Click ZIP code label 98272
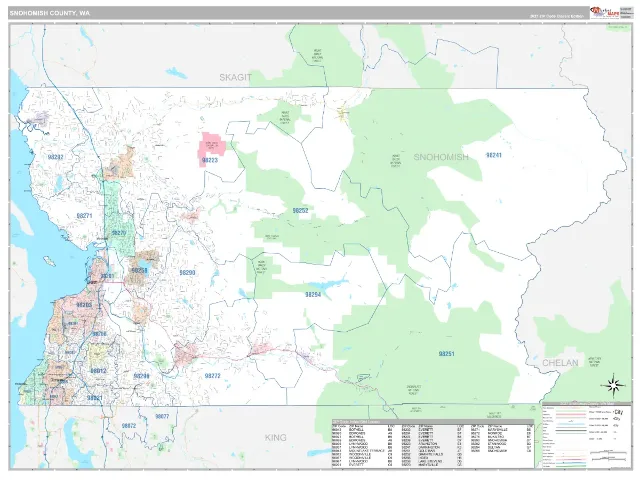 (x=212, y=376)
